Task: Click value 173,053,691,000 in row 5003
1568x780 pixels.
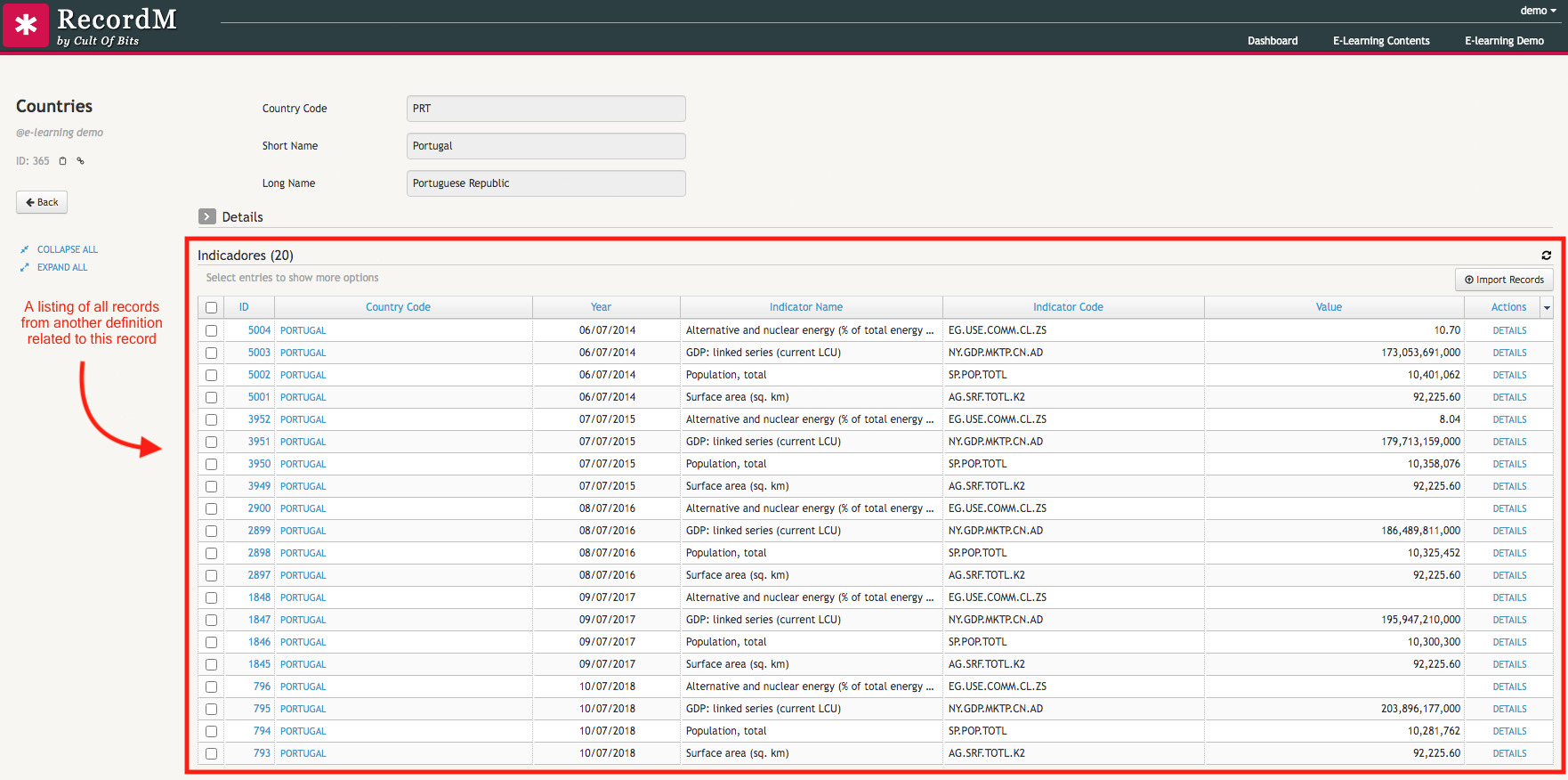Action: pos(1420,353)
